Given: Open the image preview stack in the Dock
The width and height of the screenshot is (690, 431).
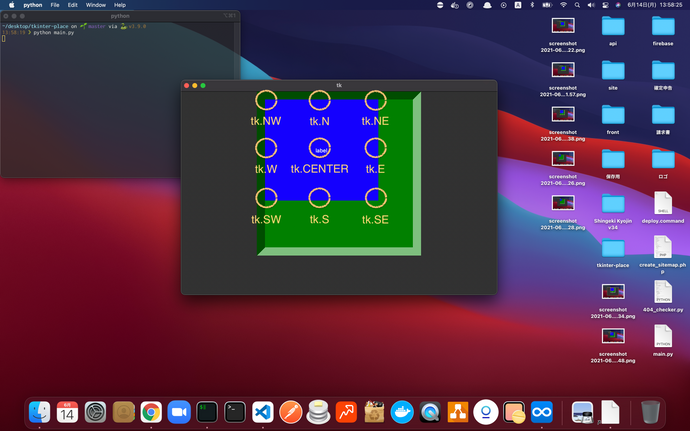Looking at the screenshot, I should click(x=583, y=412).
